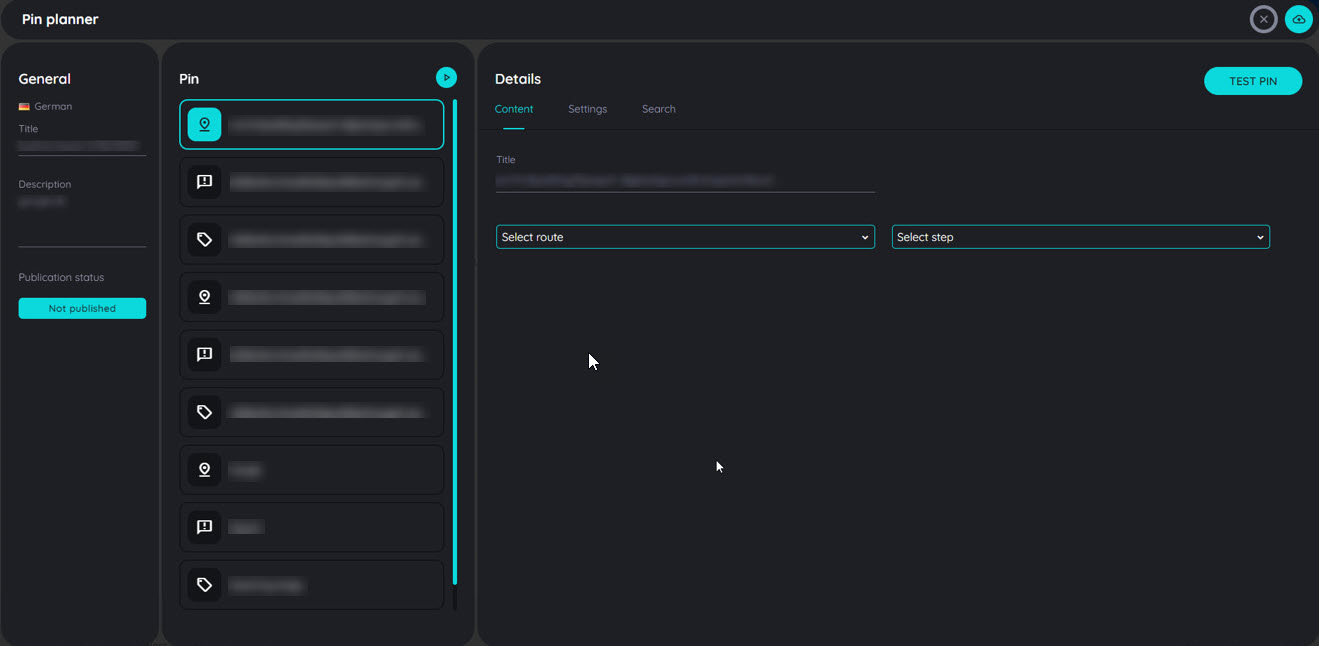Screen dimensions: 1319x646
Task: Select the Content tab
Action: (x=513, y=109)
